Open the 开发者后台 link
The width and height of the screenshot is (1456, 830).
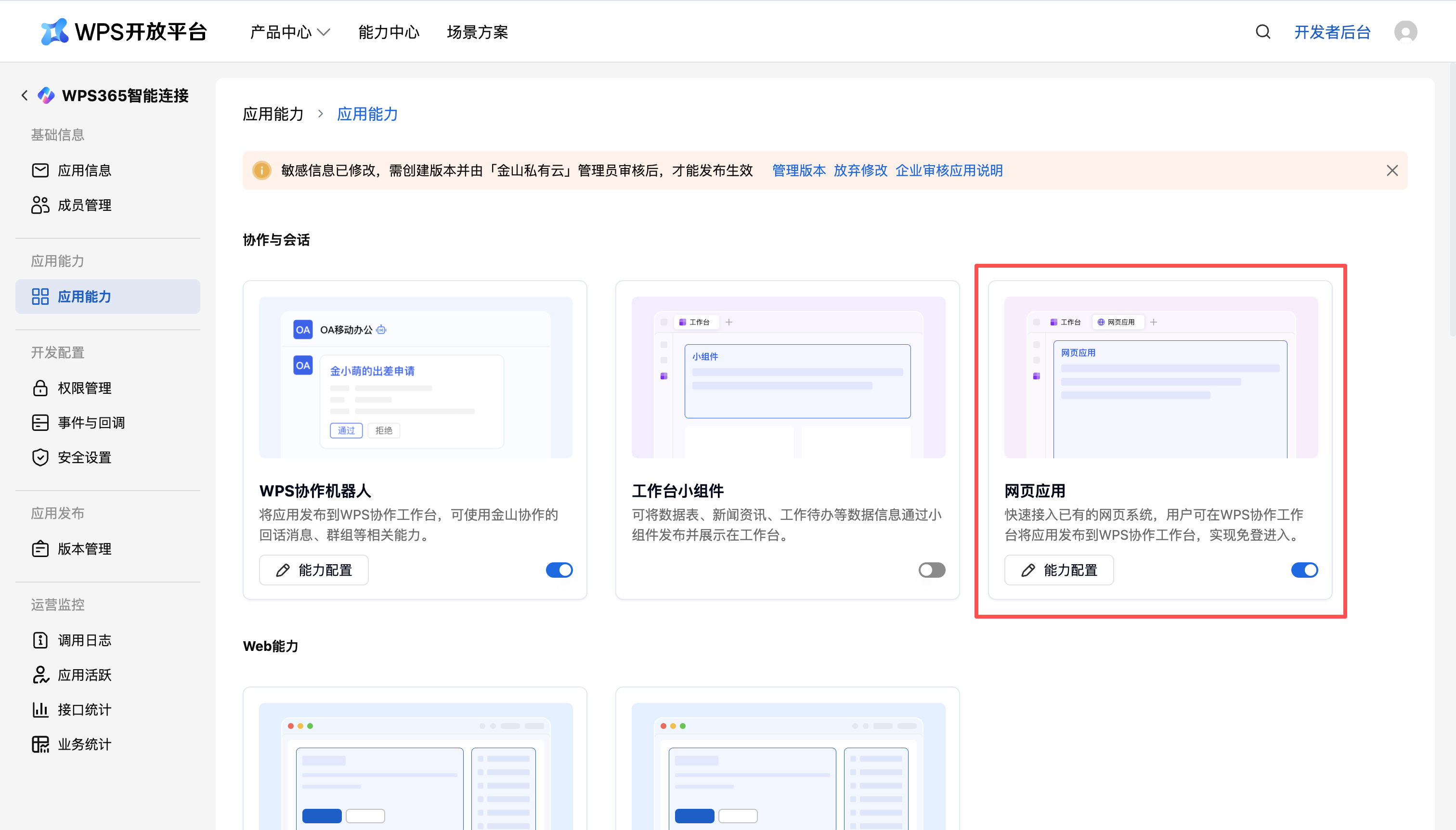[1332, 32]
